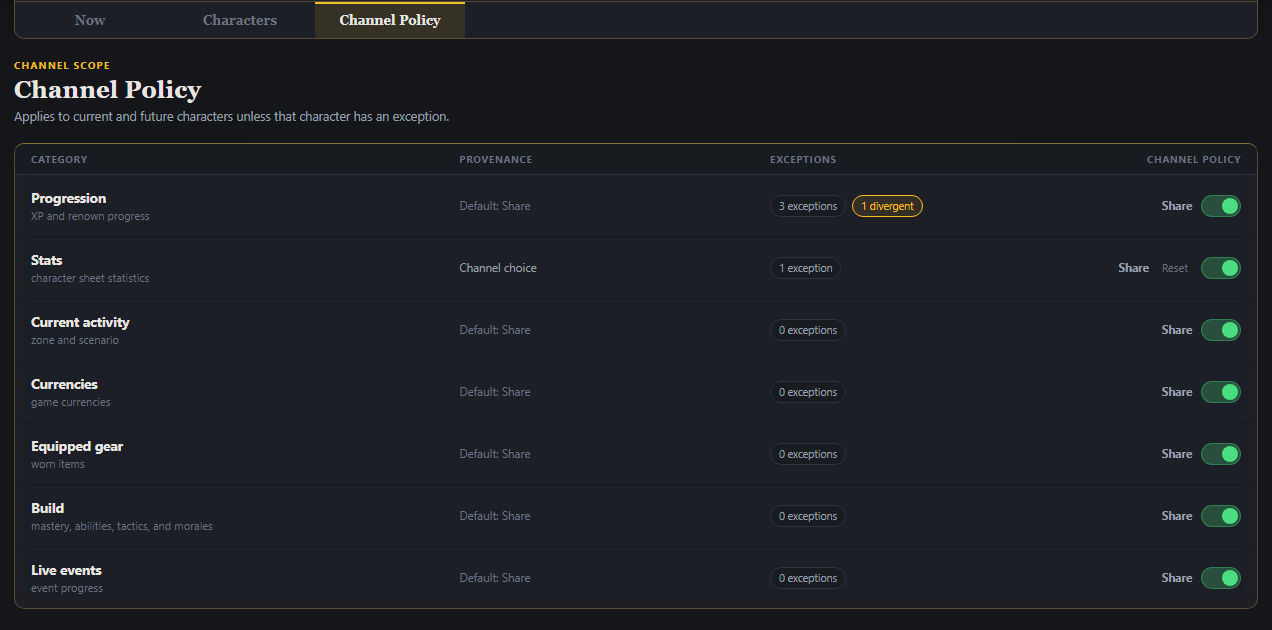Open Equipped gear's 0 exceptions badge
This screenshot has width=1272, height=630.
(808, 454)
